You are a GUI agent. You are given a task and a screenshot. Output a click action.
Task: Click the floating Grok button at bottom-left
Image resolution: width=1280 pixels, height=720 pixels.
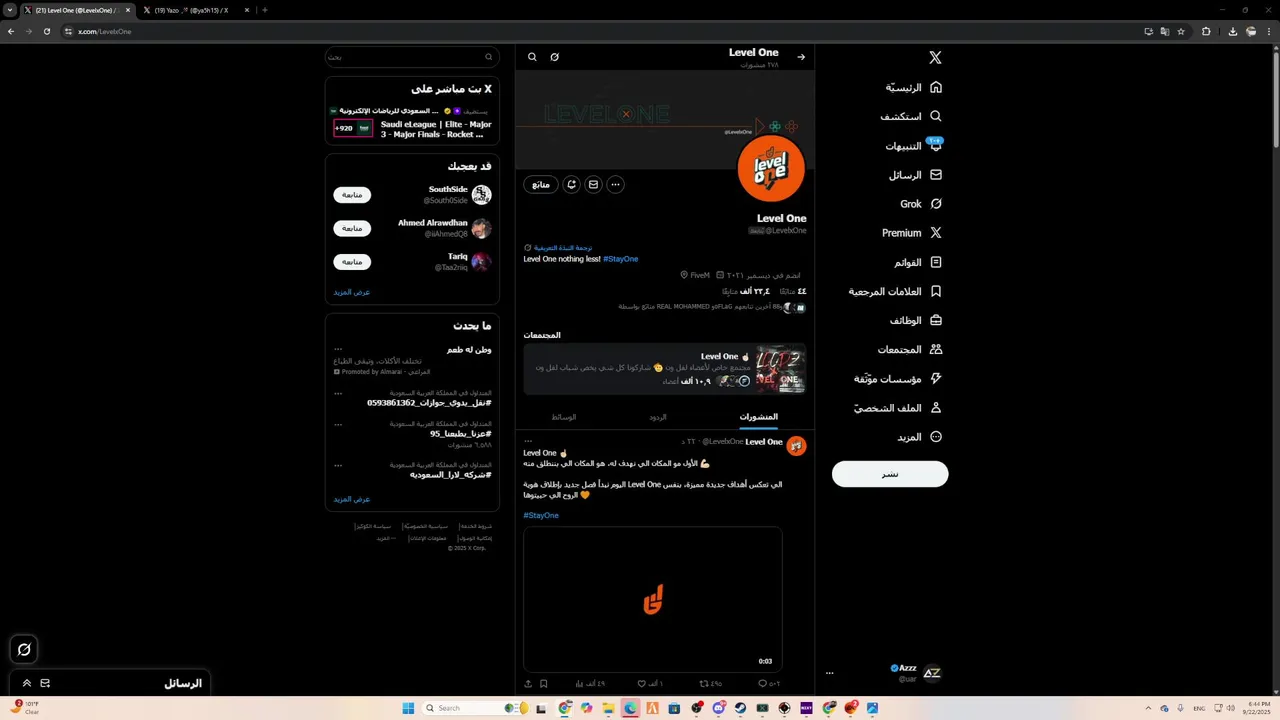[24, 649]
